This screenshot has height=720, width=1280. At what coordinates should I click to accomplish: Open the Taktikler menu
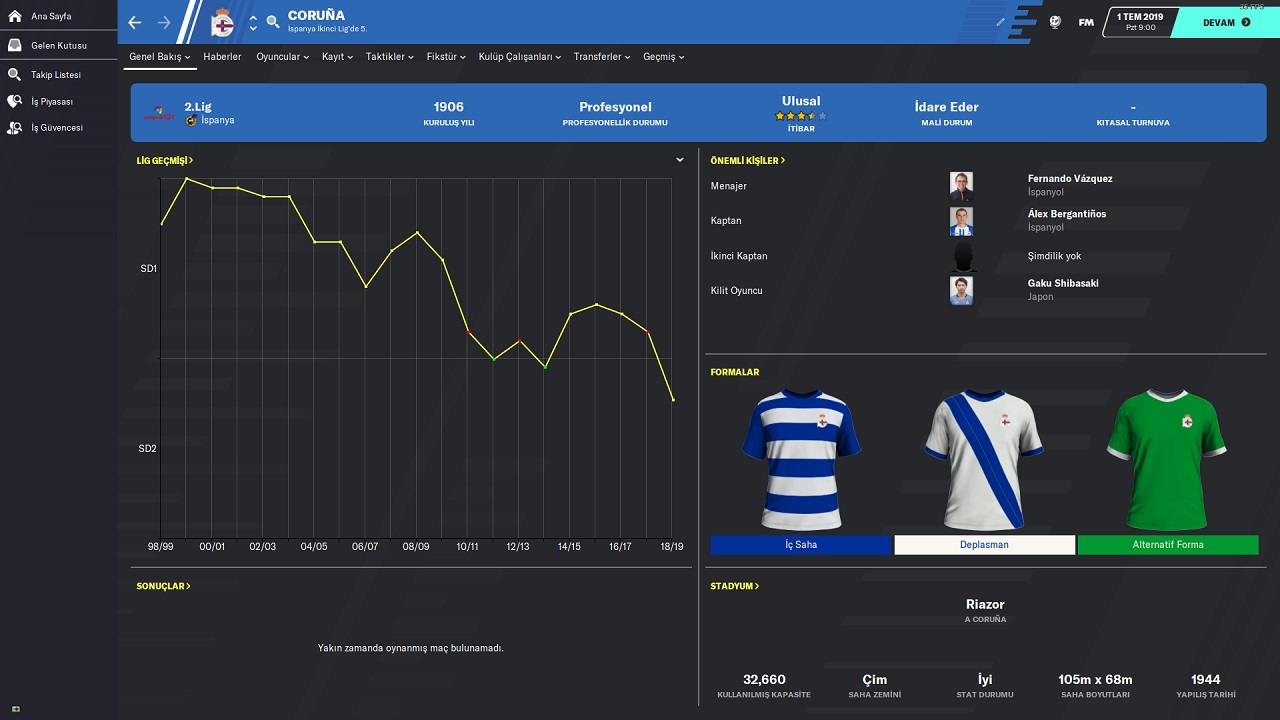[390, 57]
